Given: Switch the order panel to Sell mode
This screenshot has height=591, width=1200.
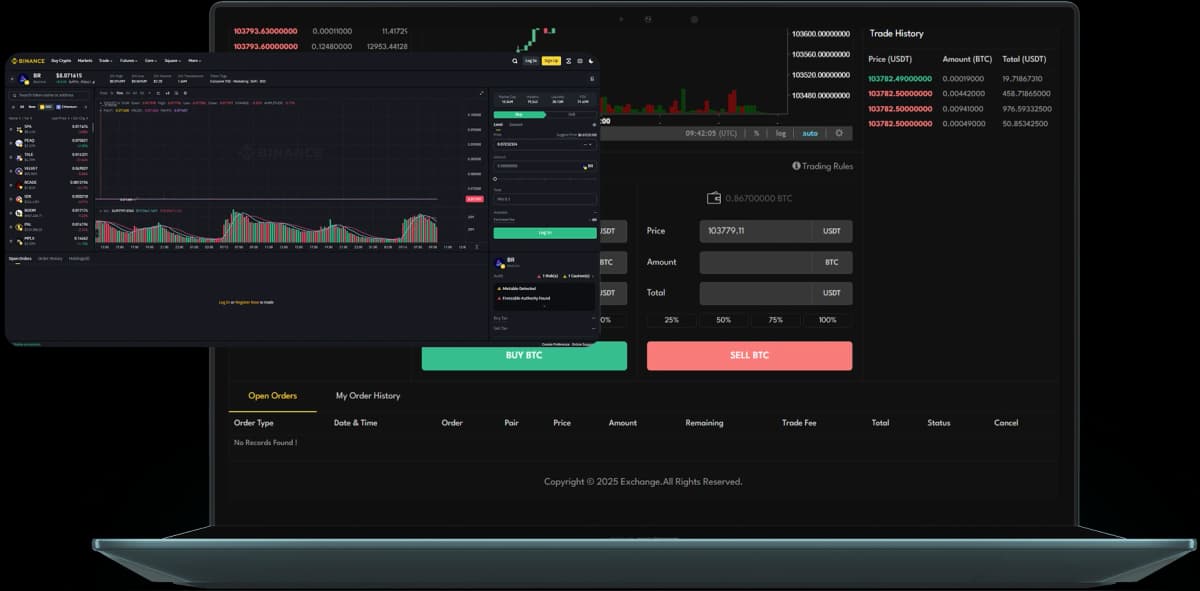Looking at the screenshot, I should [x=572, y=114].
